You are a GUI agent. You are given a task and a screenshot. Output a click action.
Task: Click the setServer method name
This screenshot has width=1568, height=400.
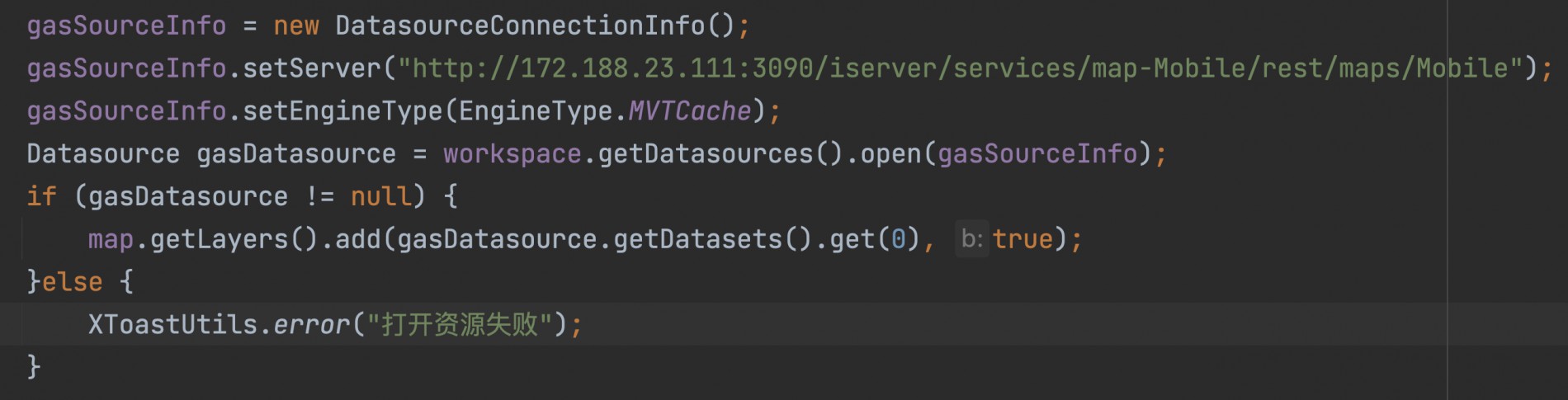[312, 68]
